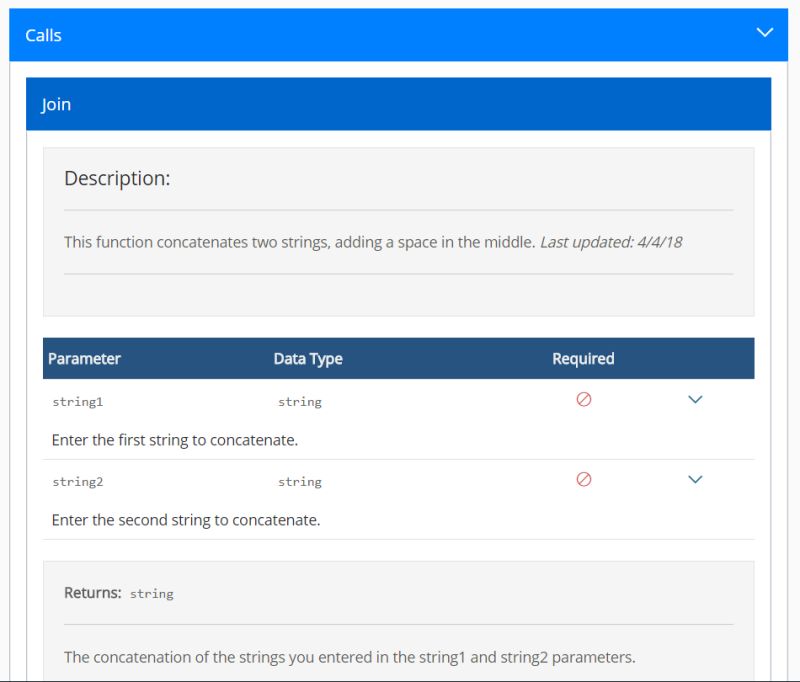Click the Description heading
Screen dimensions: 800x682
(117, 179)
